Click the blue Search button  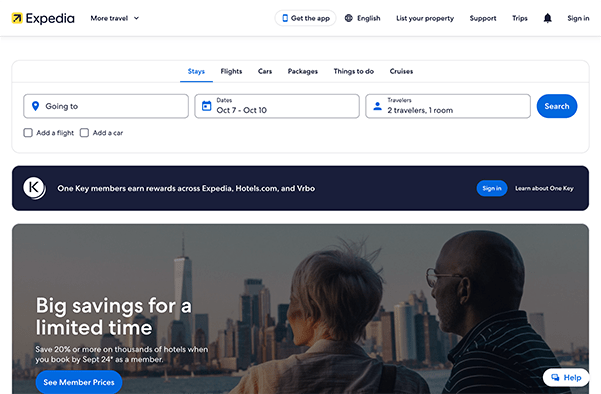[557, 106]
